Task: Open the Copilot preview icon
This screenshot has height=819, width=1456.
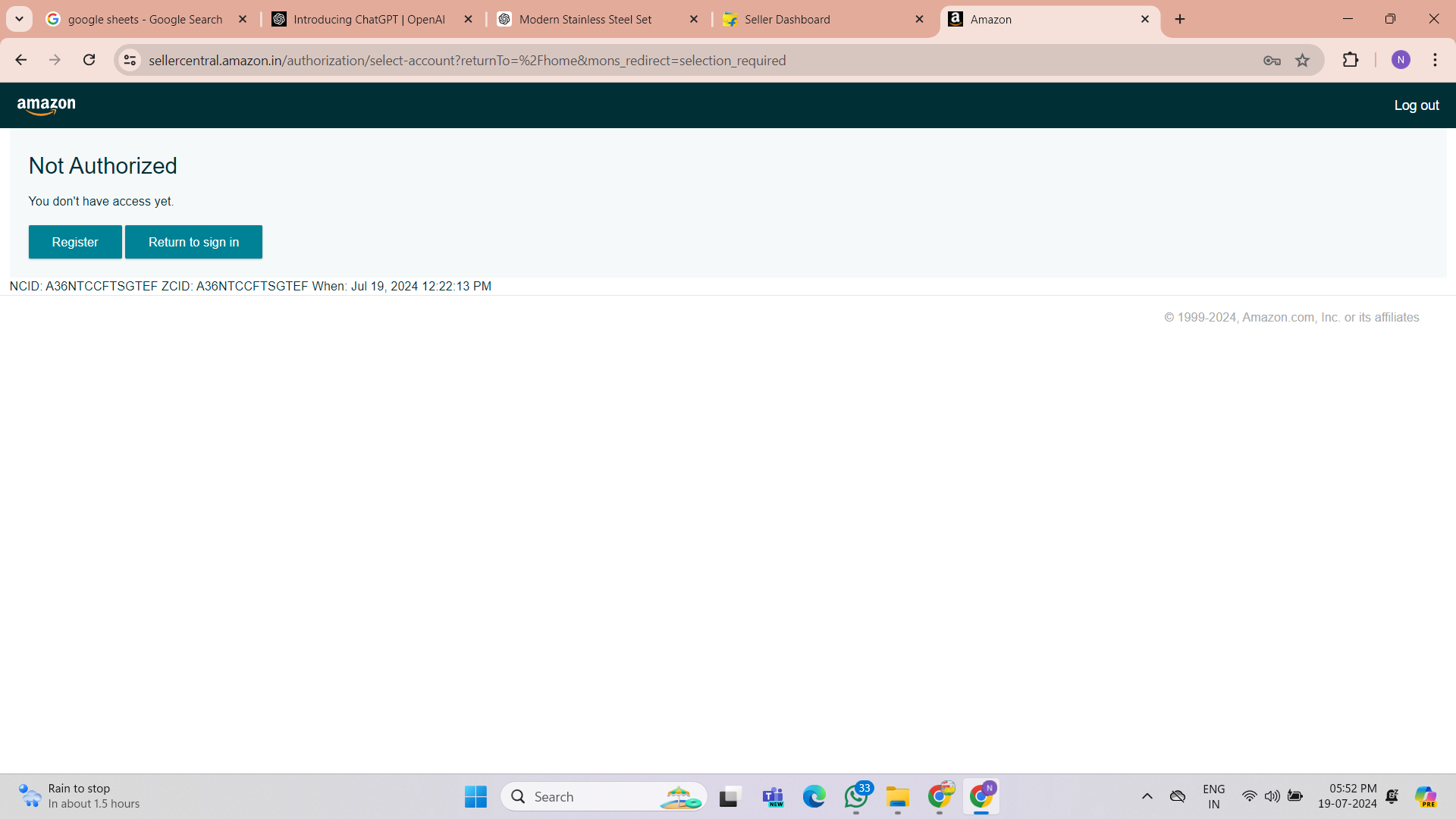Action: 1426,796
